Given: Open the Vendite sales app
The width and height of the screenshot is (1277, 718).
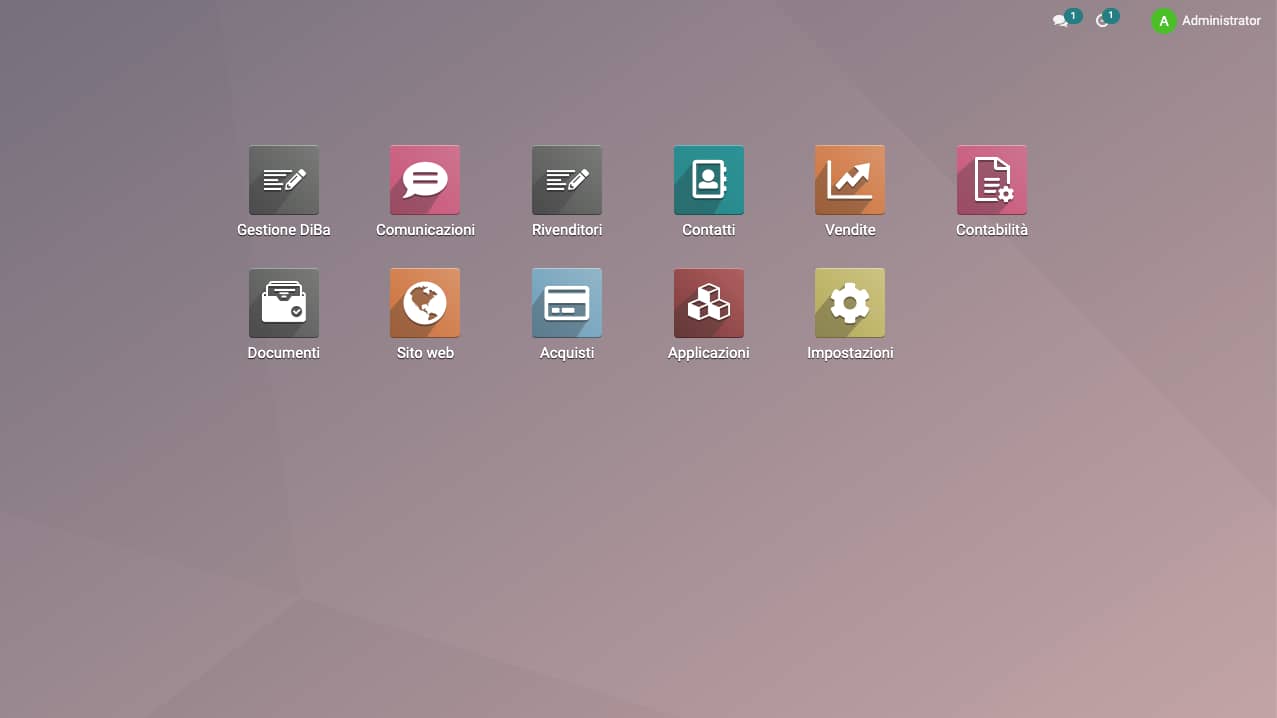Looking at the screenshot, I should pos(850,180).
